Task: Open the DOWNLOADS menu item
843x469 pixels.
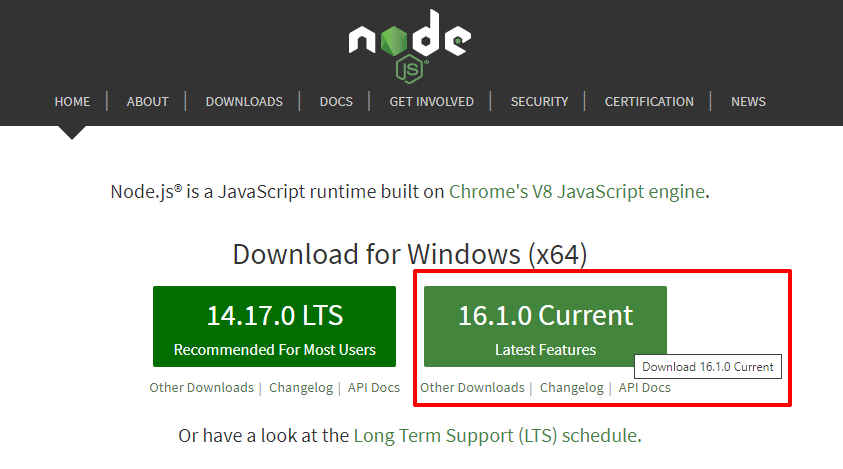Action: pos(244,102)
